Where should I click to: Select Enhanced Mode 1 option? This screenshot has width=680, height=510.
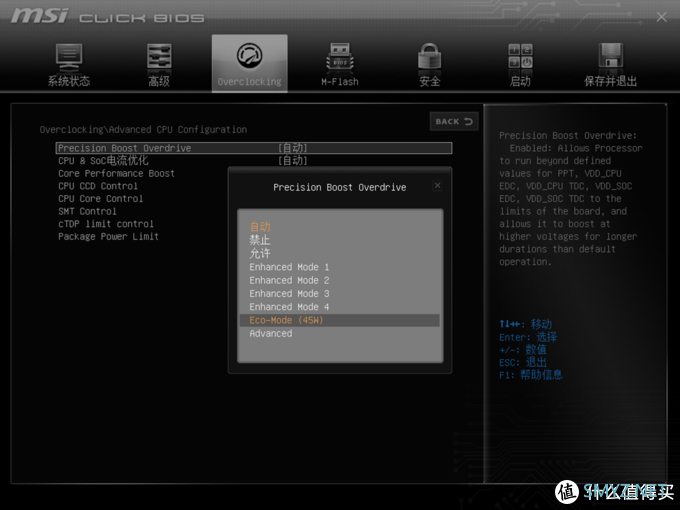[x=289, y=267]
